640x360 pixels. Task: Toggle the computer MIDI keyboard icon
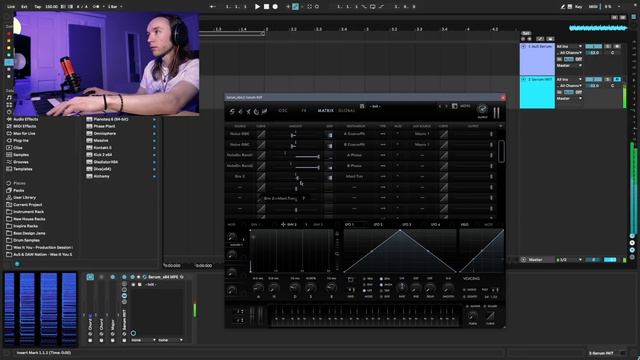(570, 7)
